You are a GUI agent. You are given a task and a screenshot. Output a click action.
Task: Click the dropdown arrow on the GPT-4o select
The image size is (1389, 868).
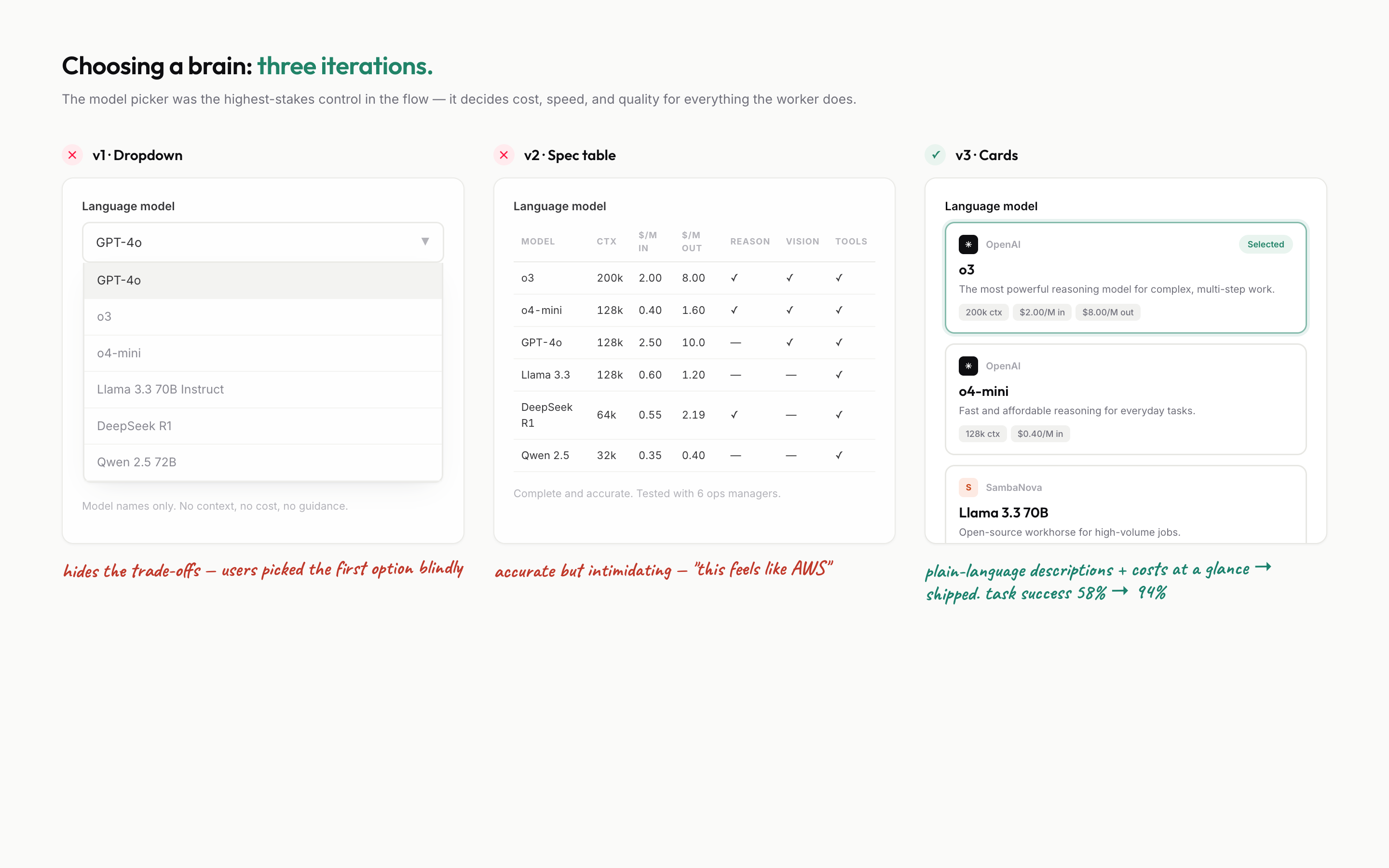[x=425, y=242]
